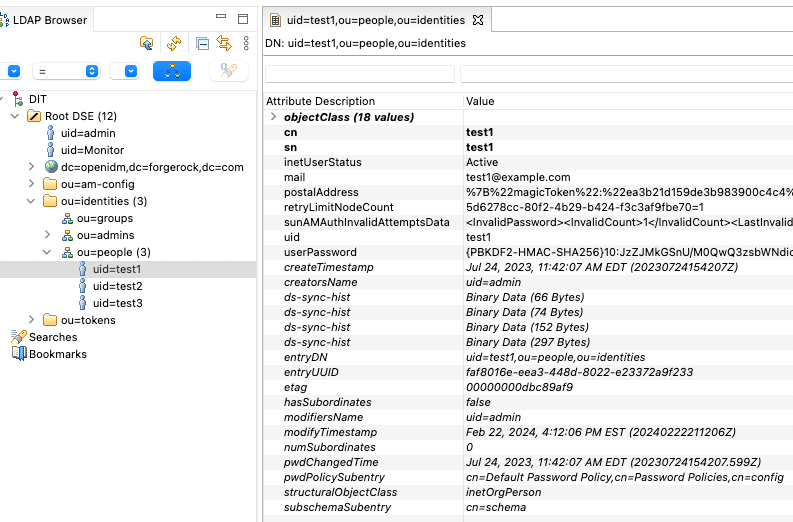Select the userPassword attribute row
The height and width of the screenshot is (522, 793).
coord(528,252)
